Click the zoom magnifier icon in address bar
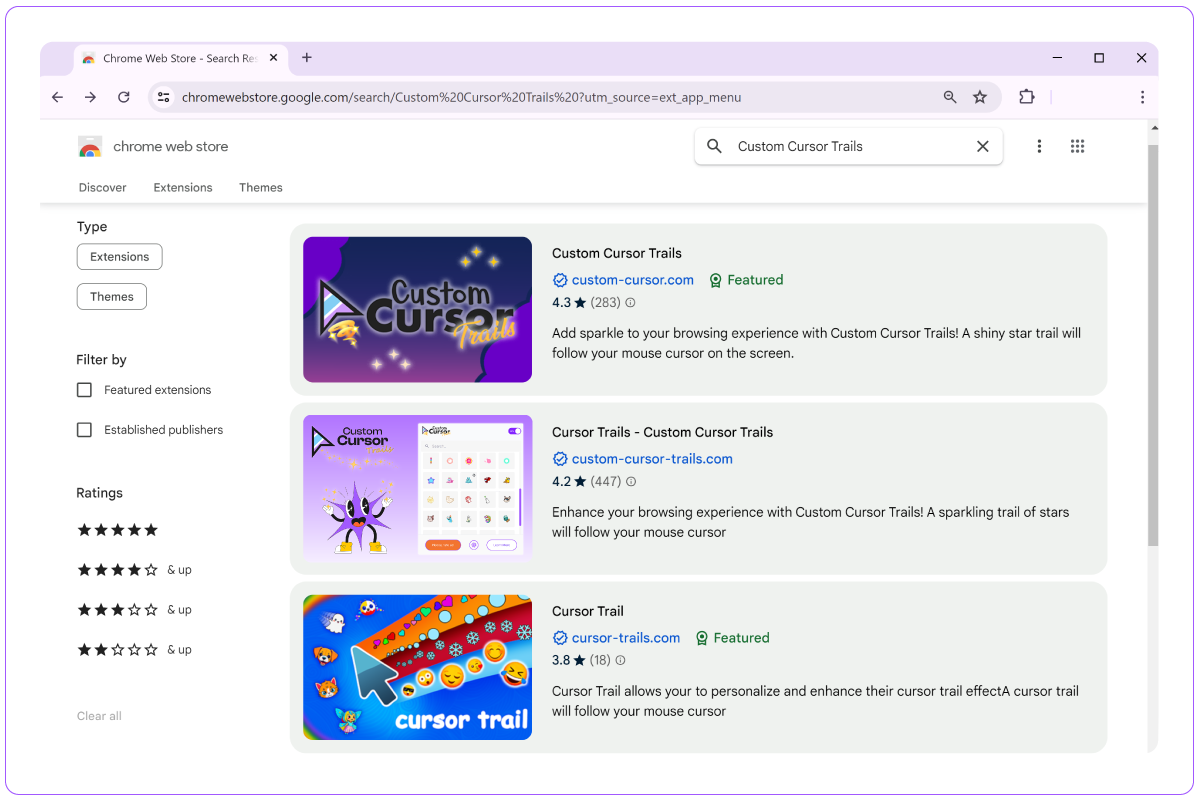Screen dimensions: 1200x800 [x=950, y=97]
